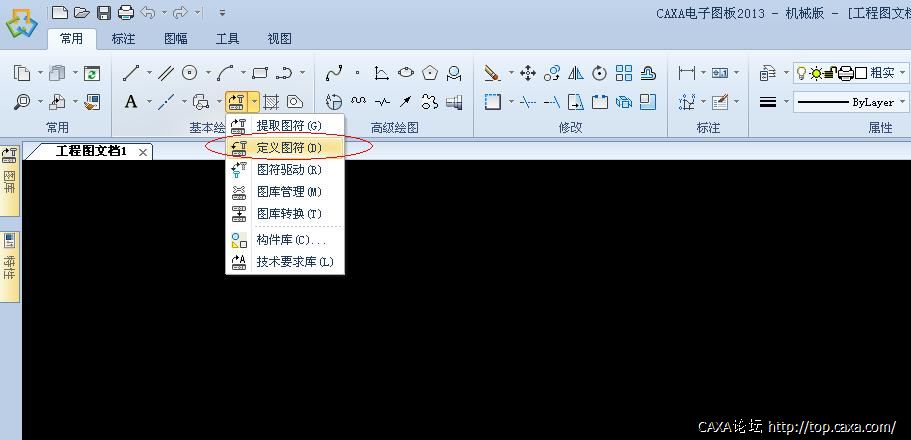This screenshot has width=911, height=440.
Task: Expand the Text tool dropdown arrow
Action: tap(149, 102)
